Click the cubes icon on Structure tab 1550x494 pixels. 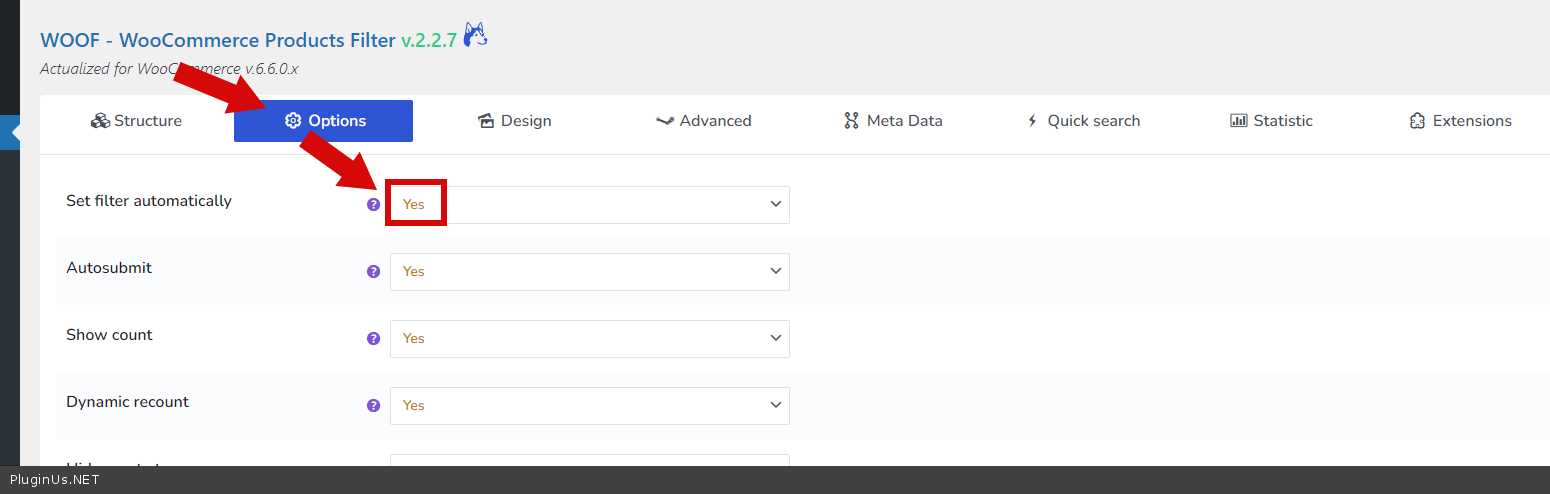coord(100,121)
